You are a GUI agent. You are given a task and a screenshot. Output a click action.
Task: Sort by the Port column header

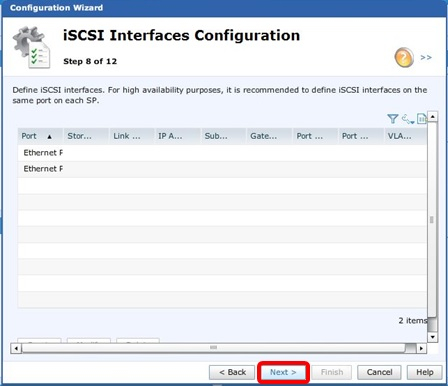tap(40, 136)
